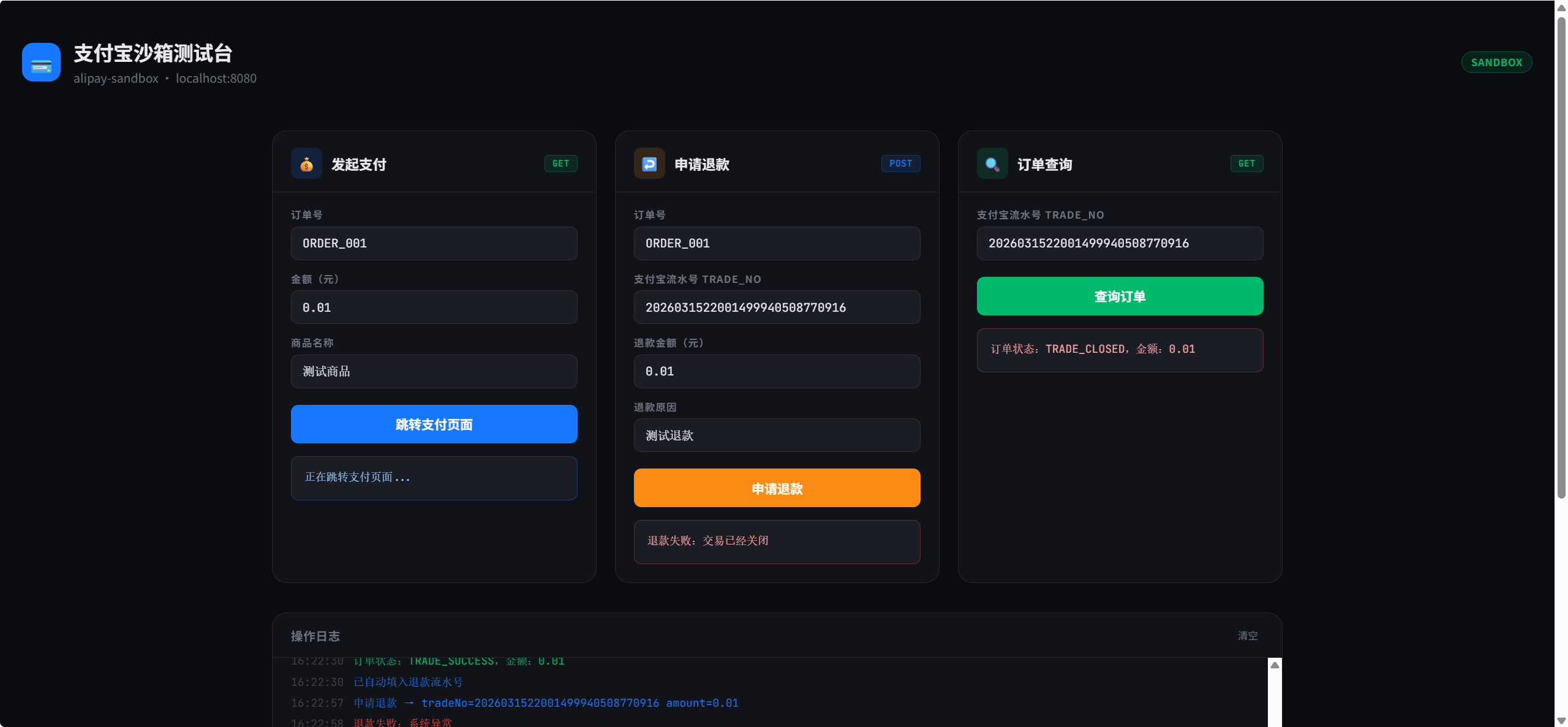Image resolution: width=1568 pixels, height=727 pixels.
Task: Click the 商品名称 field with 测试商品
Action: click(x=434, y=371)
